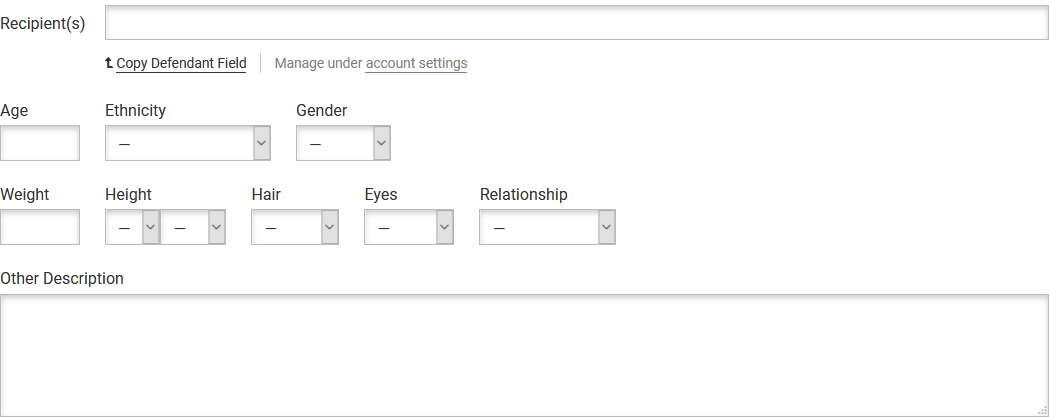Viewport: 1049px width, 417px height.
Task: Expand the Relationship dropdown
Action: point(547,228)
